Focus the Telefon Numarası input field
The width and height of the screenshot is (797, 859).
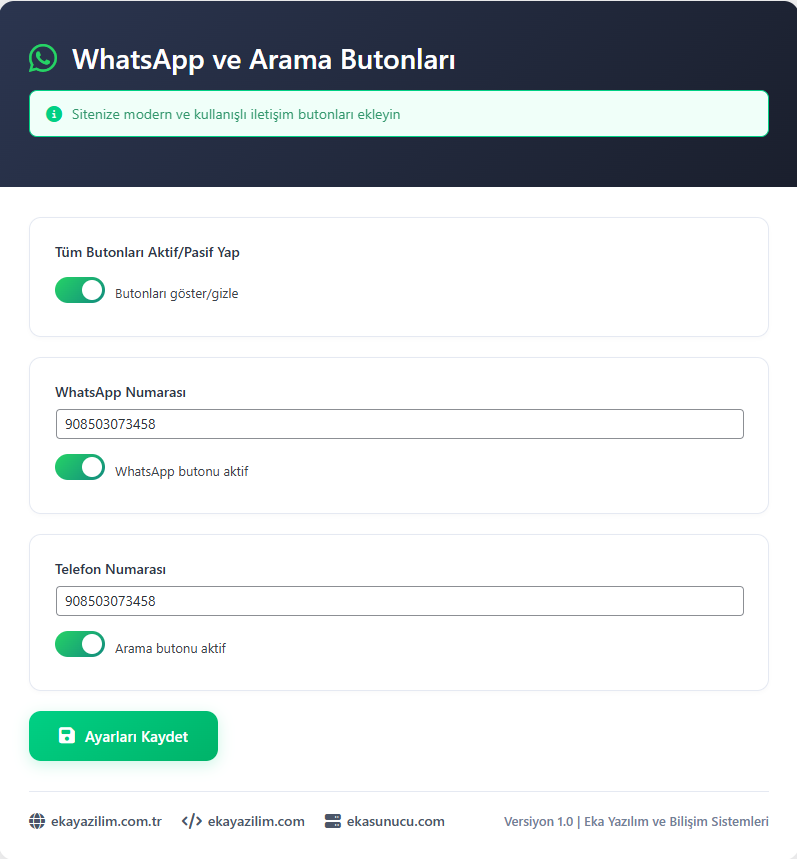click(399, 601)
